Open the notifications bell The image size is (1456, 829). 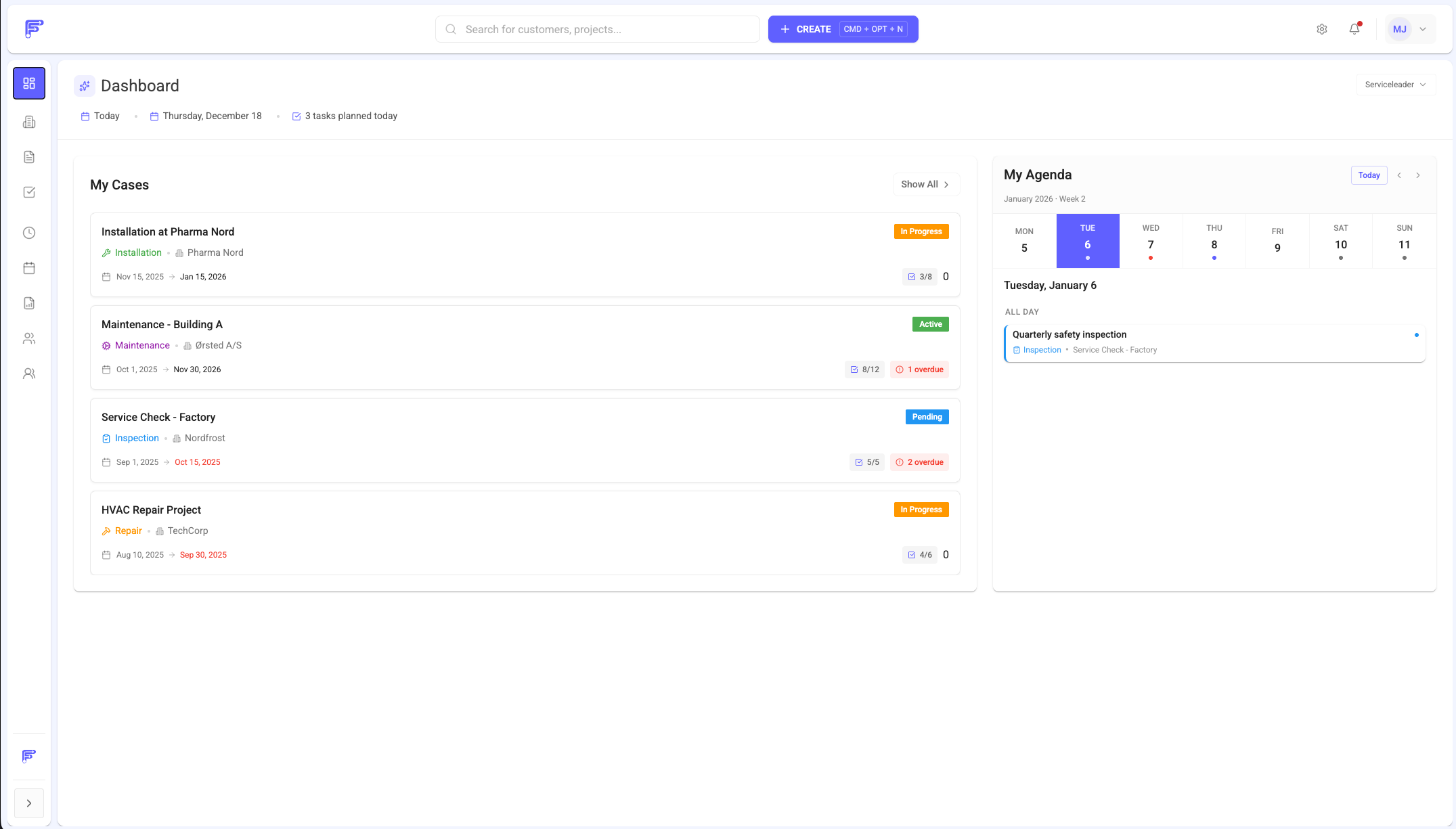click(x=1354, y=29)
